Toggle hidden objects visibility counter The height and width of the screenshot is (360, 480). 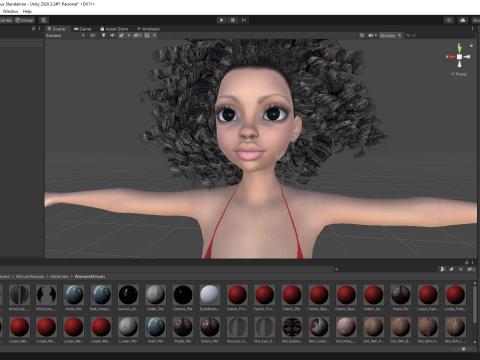pos(138,35)
